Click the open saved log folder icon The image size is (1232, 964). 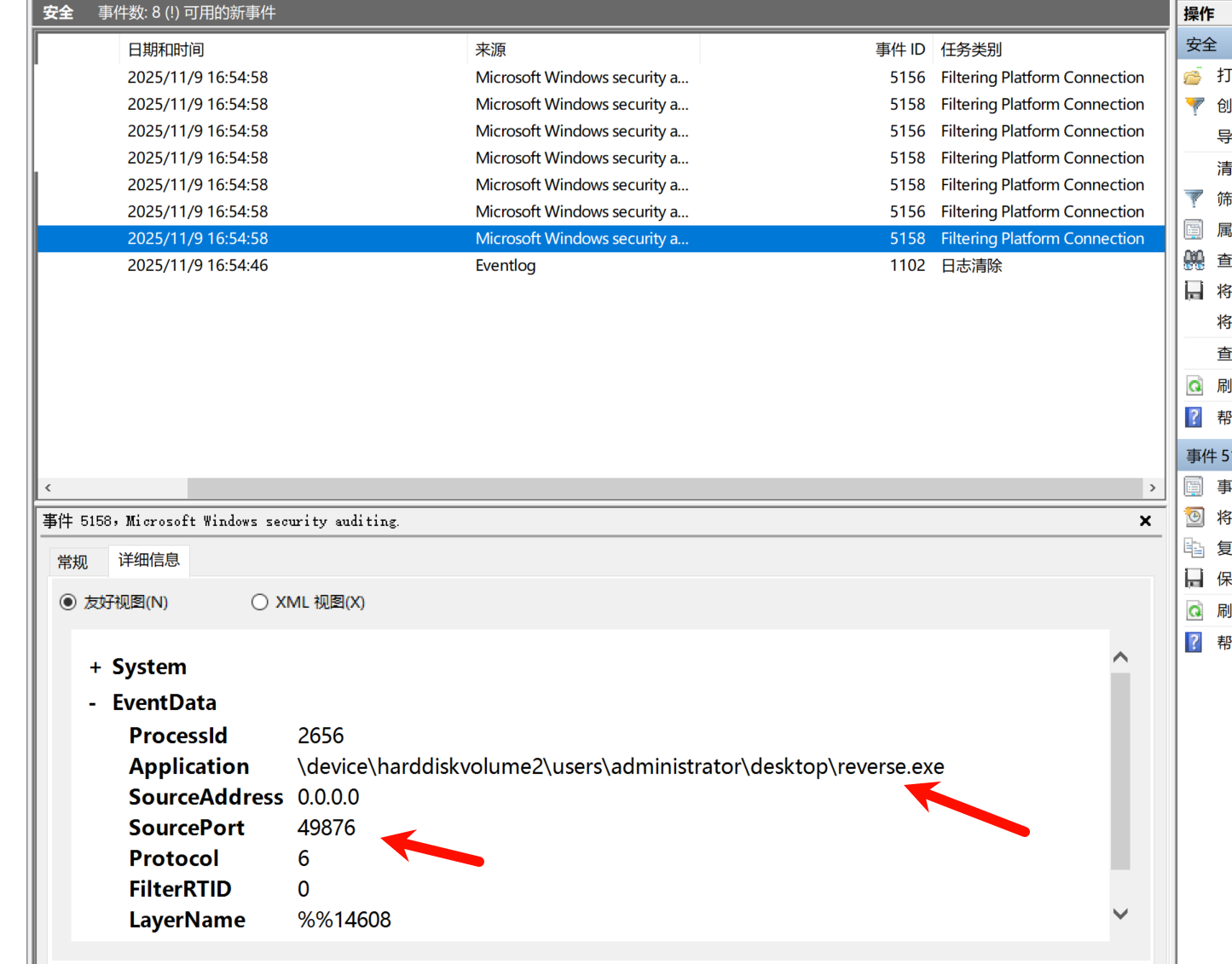(x=1194, y=77)
